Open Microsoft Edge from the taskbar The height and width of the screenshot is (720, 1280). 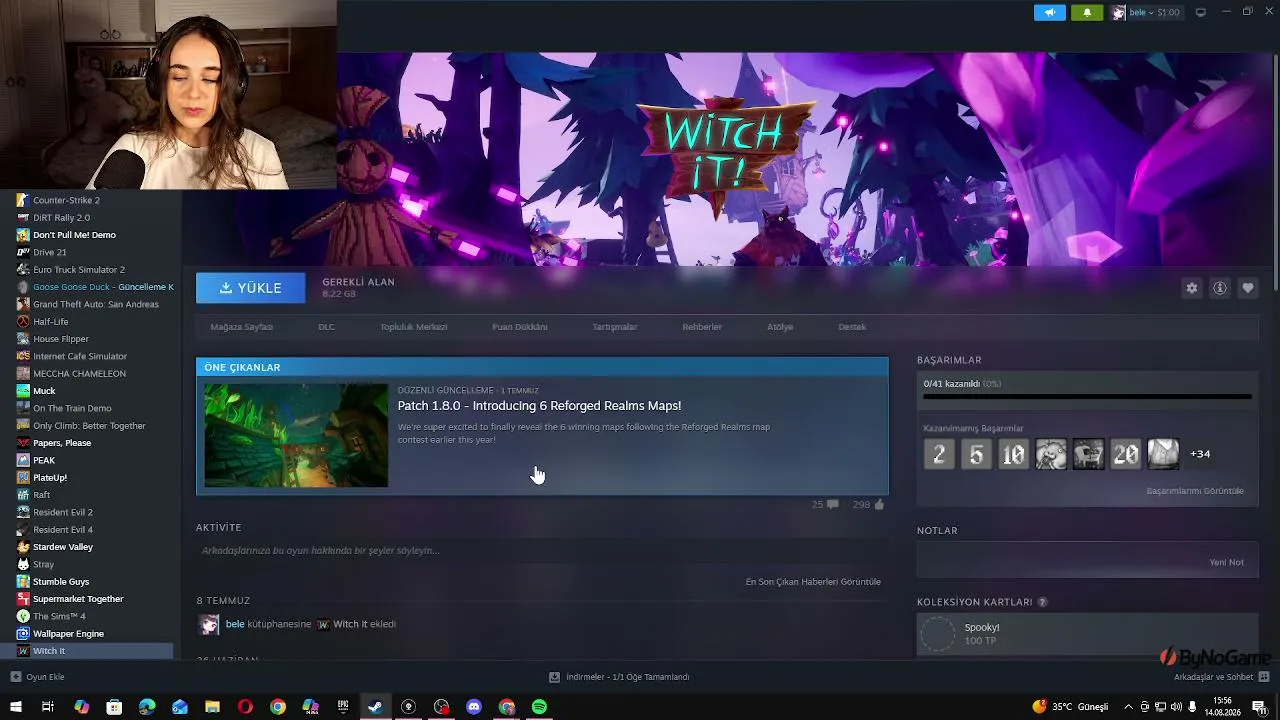[147, 707]
